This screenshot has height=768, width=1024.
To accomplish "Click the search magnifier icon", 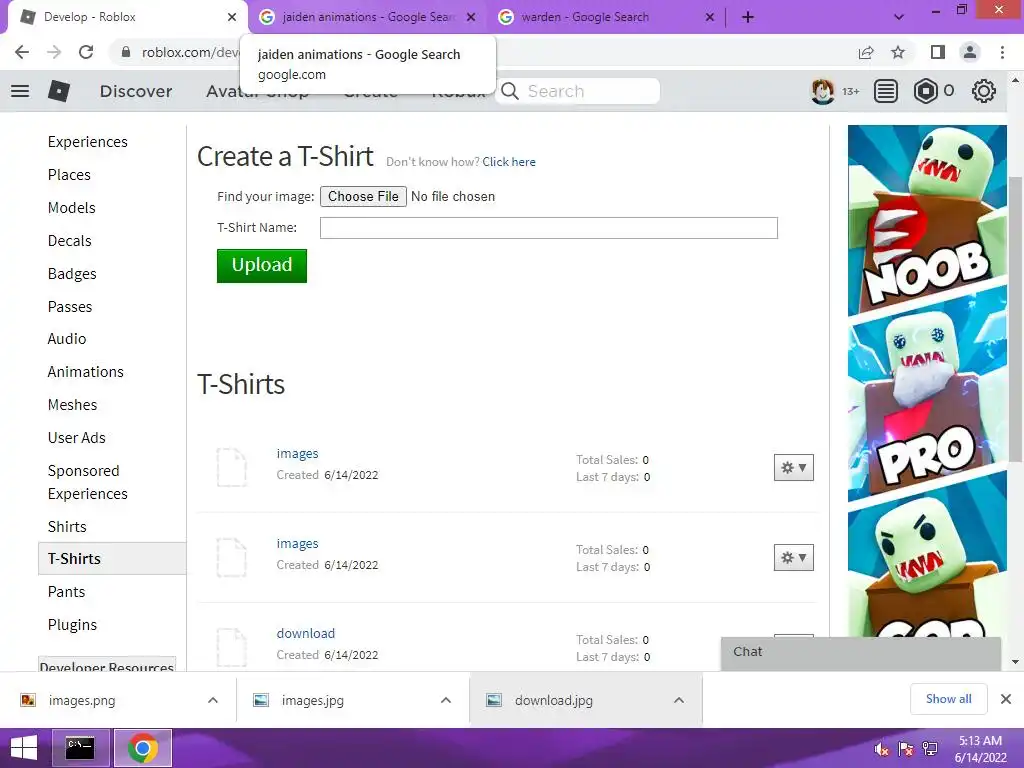I will coord(510,91).
